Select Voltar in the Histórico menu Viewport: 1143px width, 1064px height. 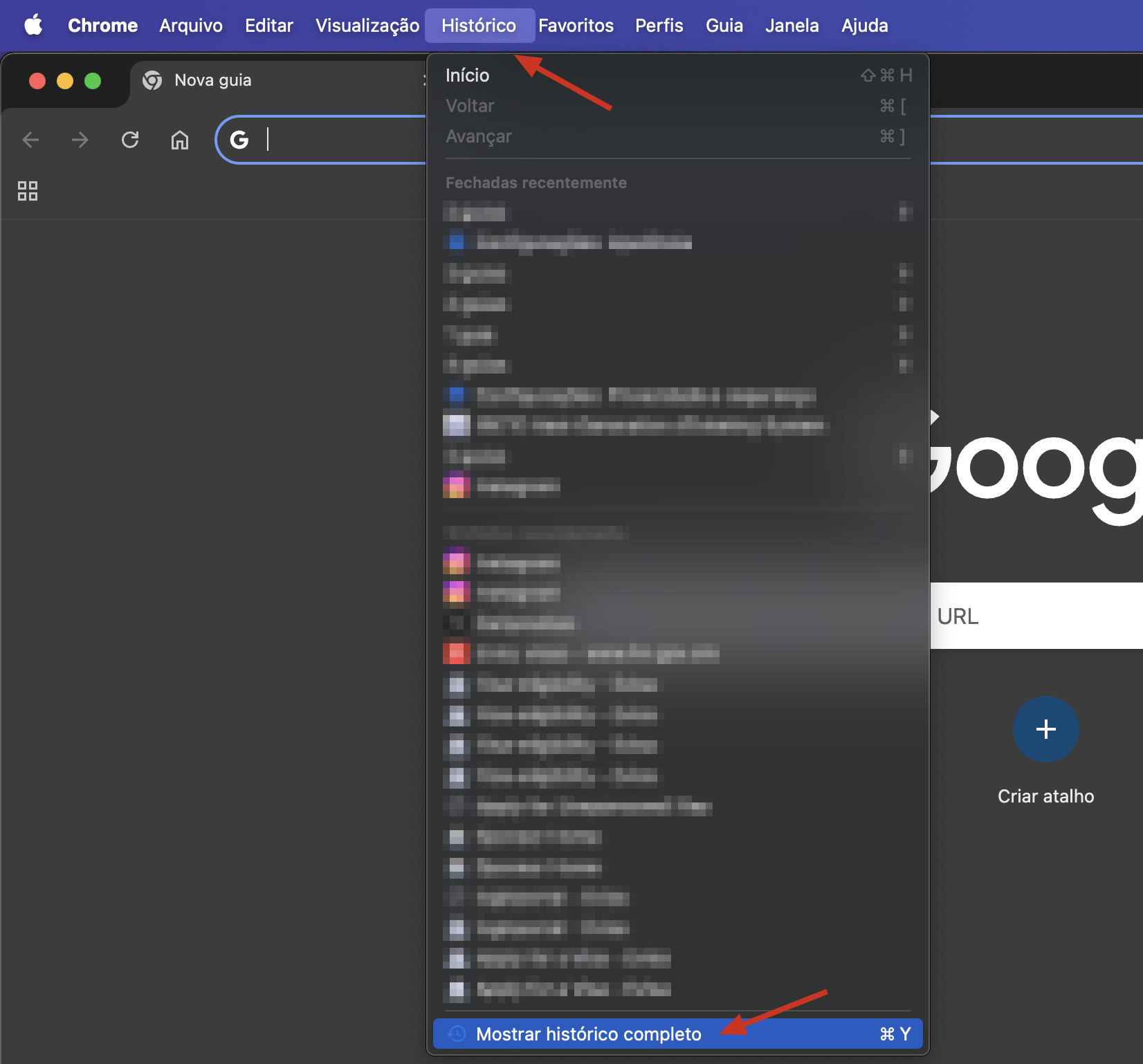point(470,106)
